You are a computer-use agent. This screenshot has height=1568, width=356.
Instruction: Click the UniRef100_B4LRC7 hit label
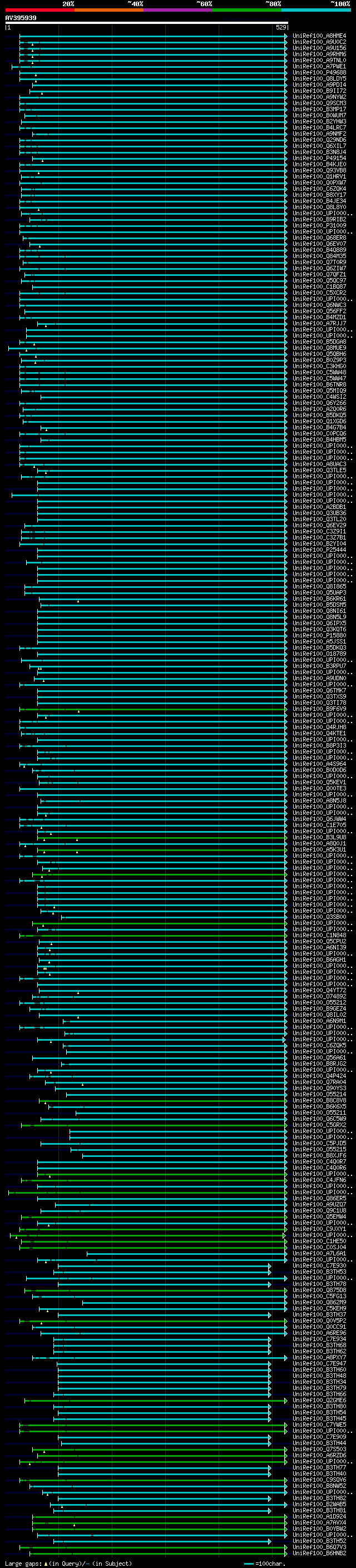pos(319,128)
